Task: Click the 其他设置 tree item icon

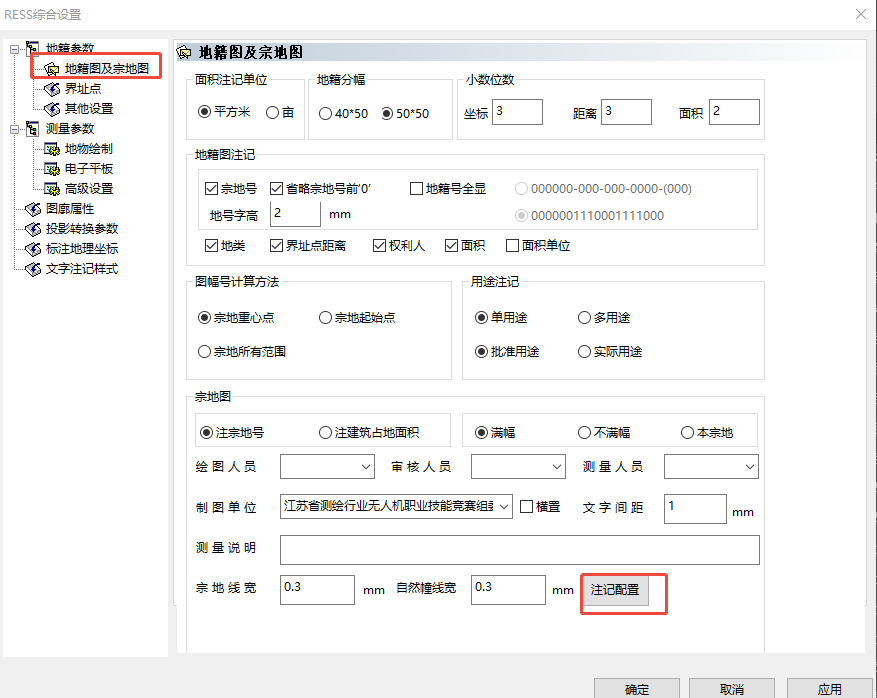Action: [51, 109]
